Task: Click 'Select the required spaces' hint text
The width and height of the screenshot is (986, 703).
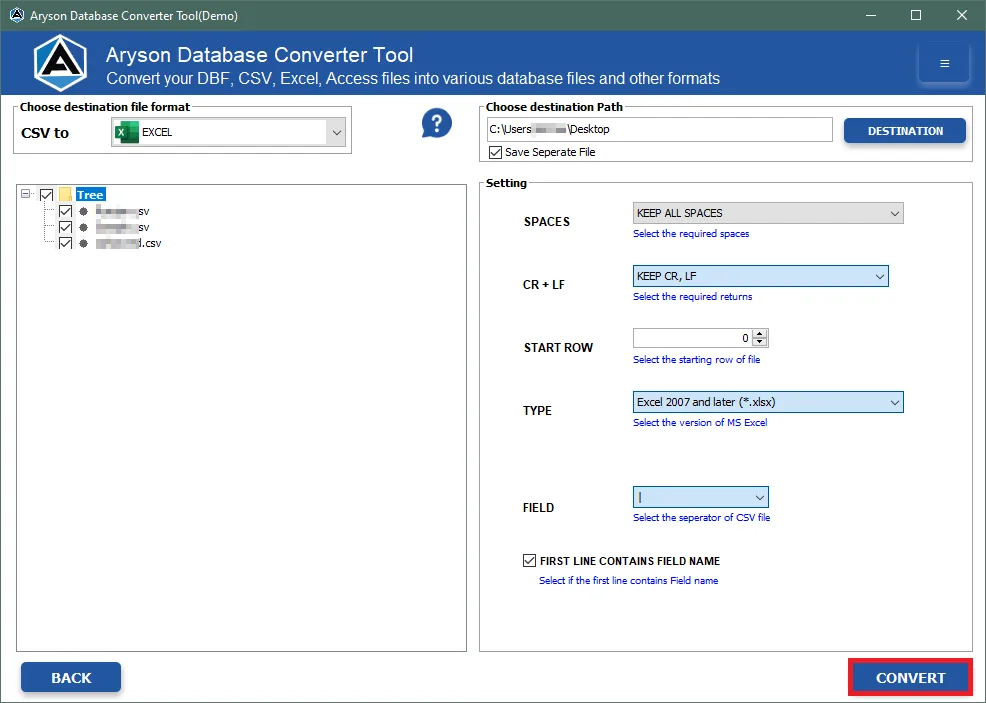Action: tap(691, 233)
